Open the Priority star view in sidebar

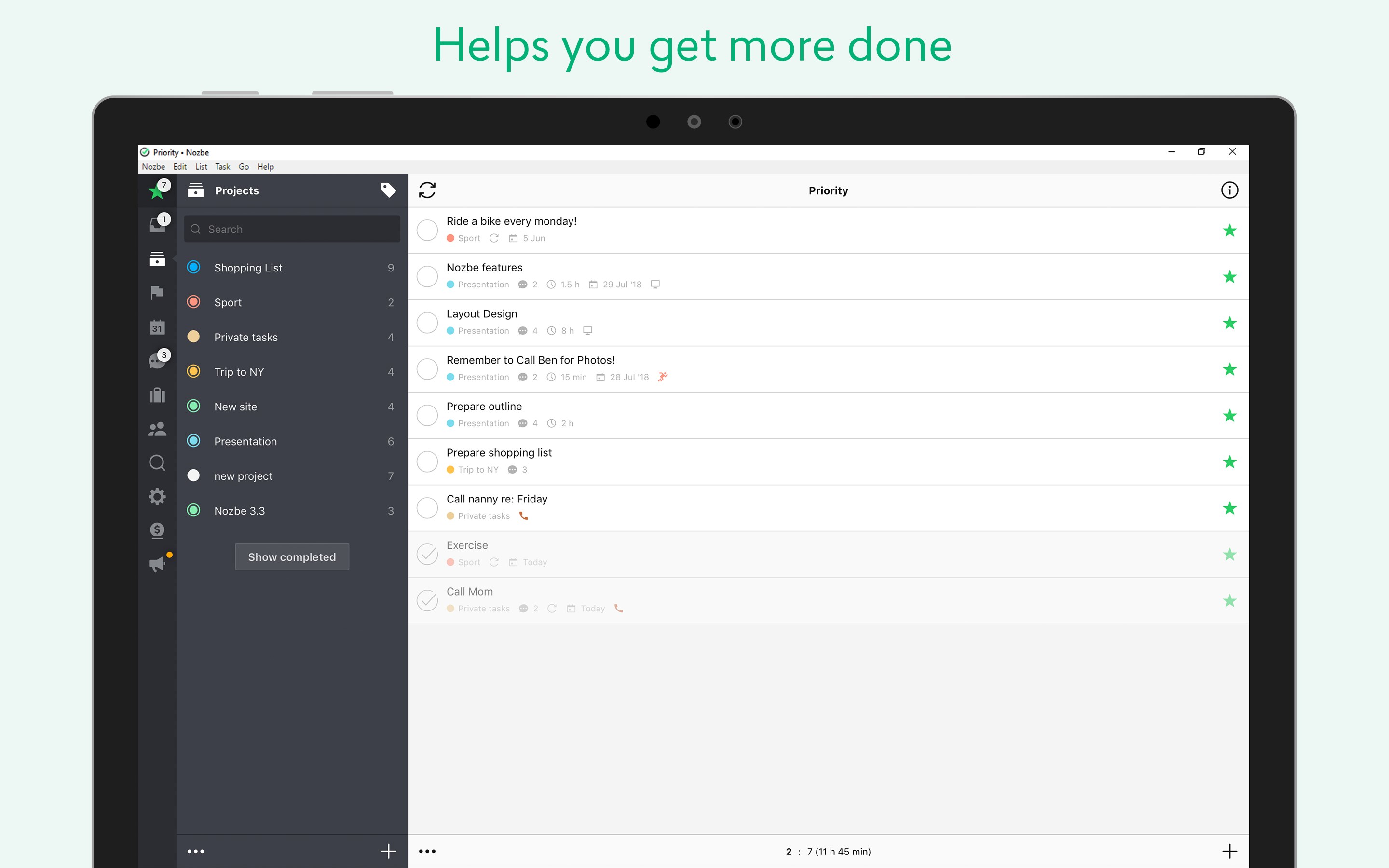[156, 190]
